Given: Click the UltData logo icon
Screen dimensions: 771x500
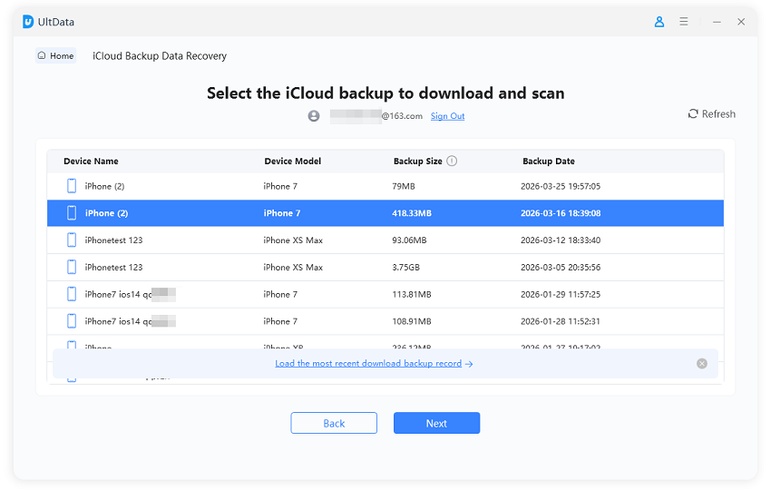Looking at the screenshot, I should (28, 22).
